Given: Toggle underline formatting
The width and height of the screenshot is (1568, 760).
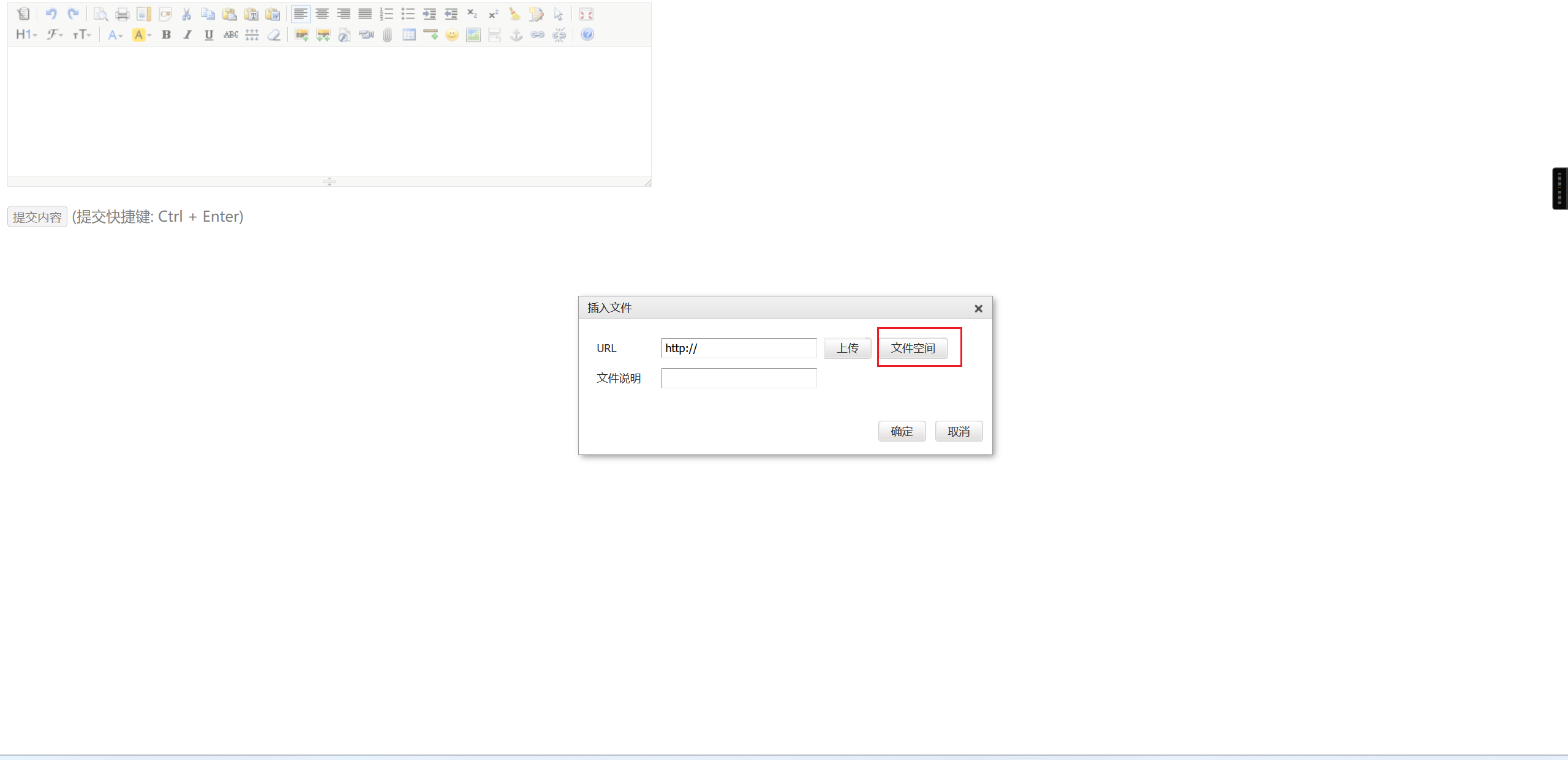Looking at the screenshot, I should point(209,35).
